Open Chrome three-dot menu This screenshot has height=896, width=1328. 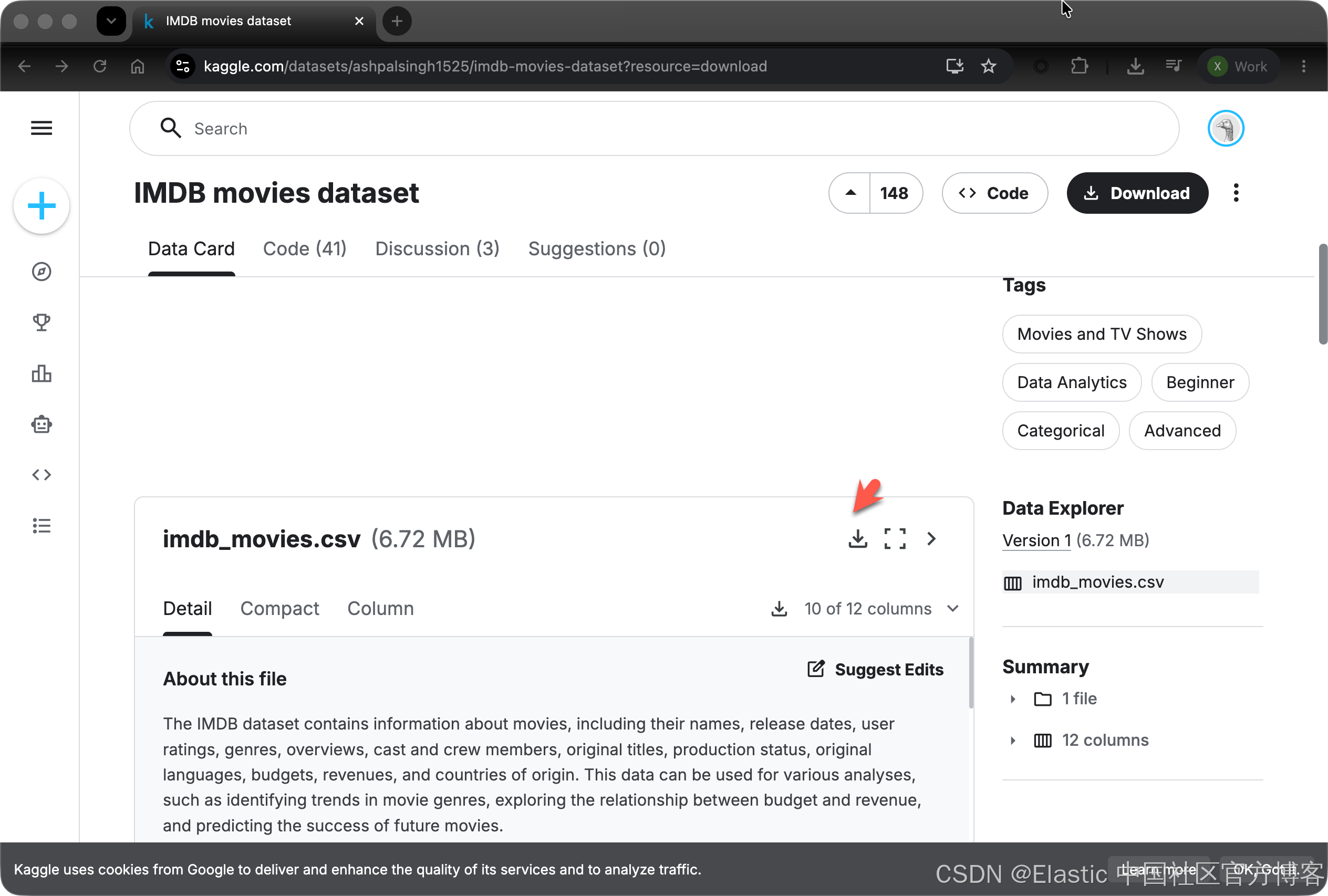[1304, 66]
